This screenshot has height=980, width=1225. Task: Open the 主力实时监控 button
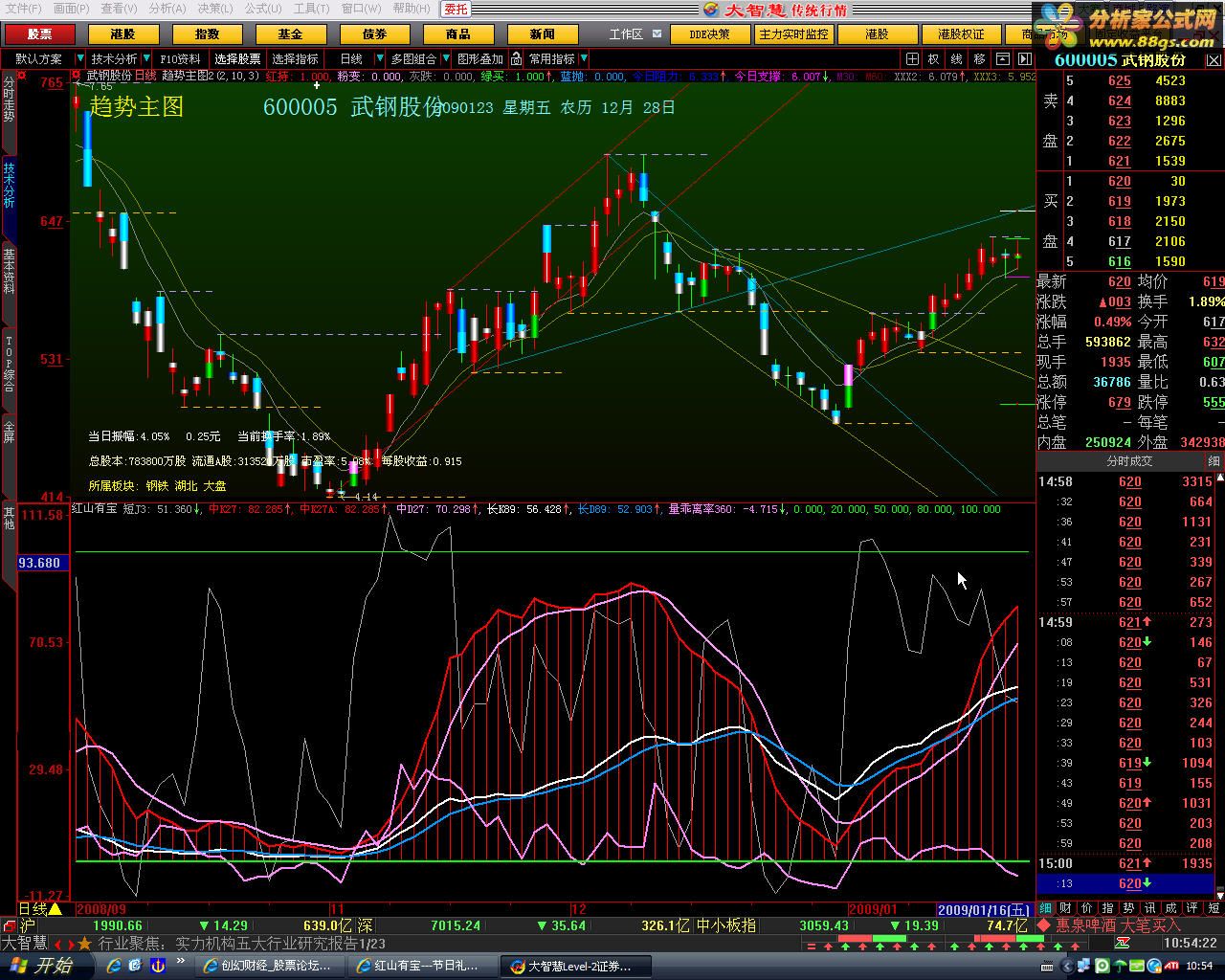pos(793,33)
